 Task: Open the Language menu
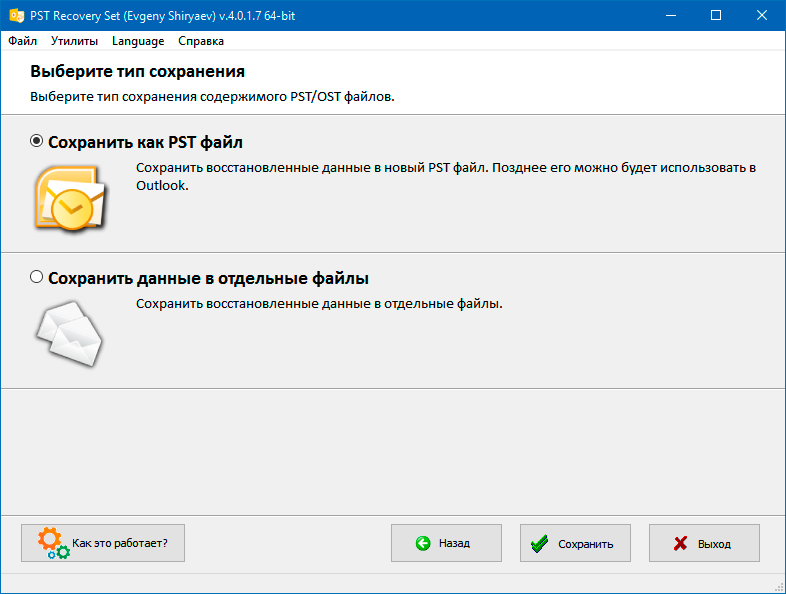138,41
